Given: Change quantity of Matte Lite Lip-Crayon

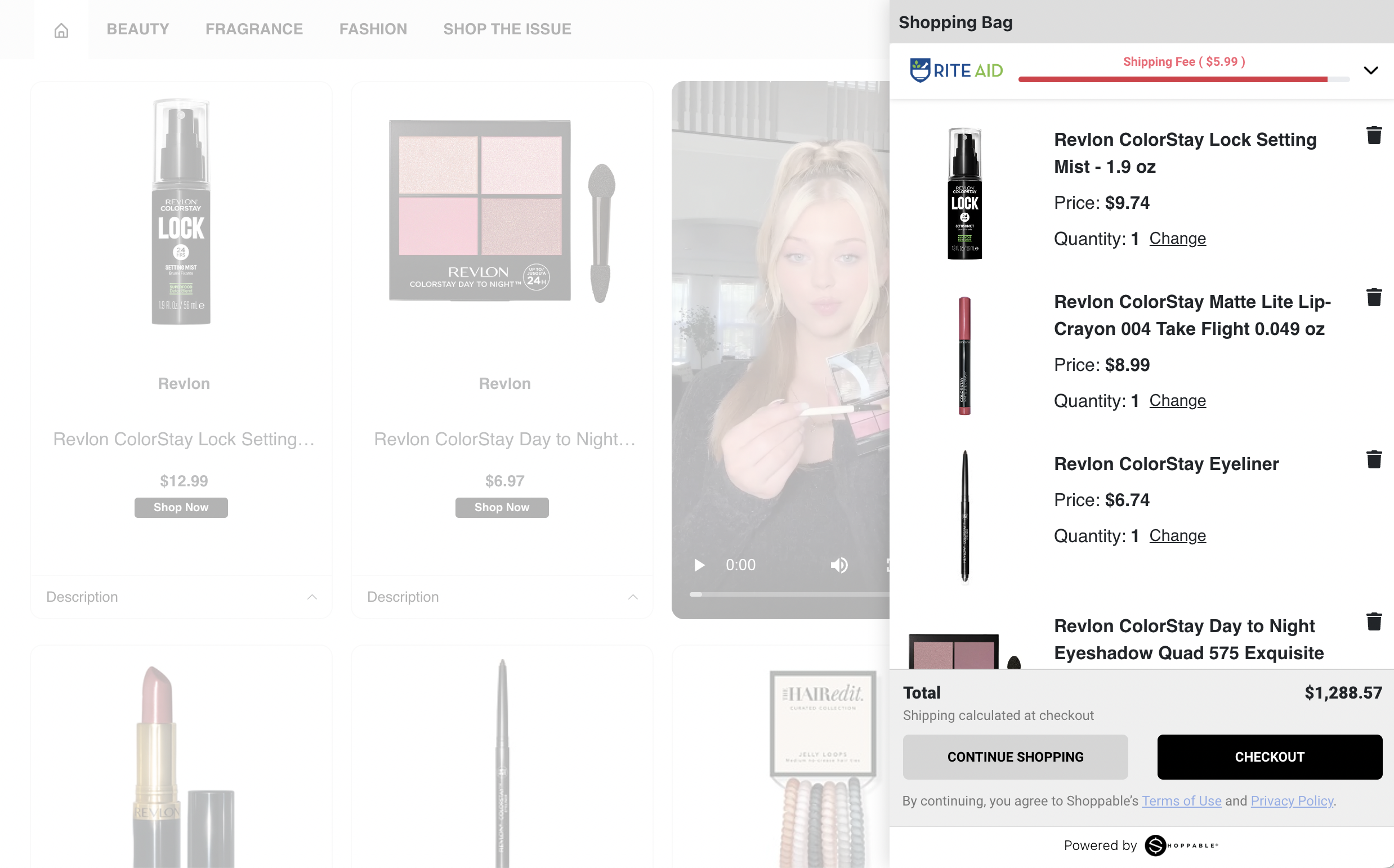Looking at the screenshot, I should pyautogui.click(x=1177, y=400).
